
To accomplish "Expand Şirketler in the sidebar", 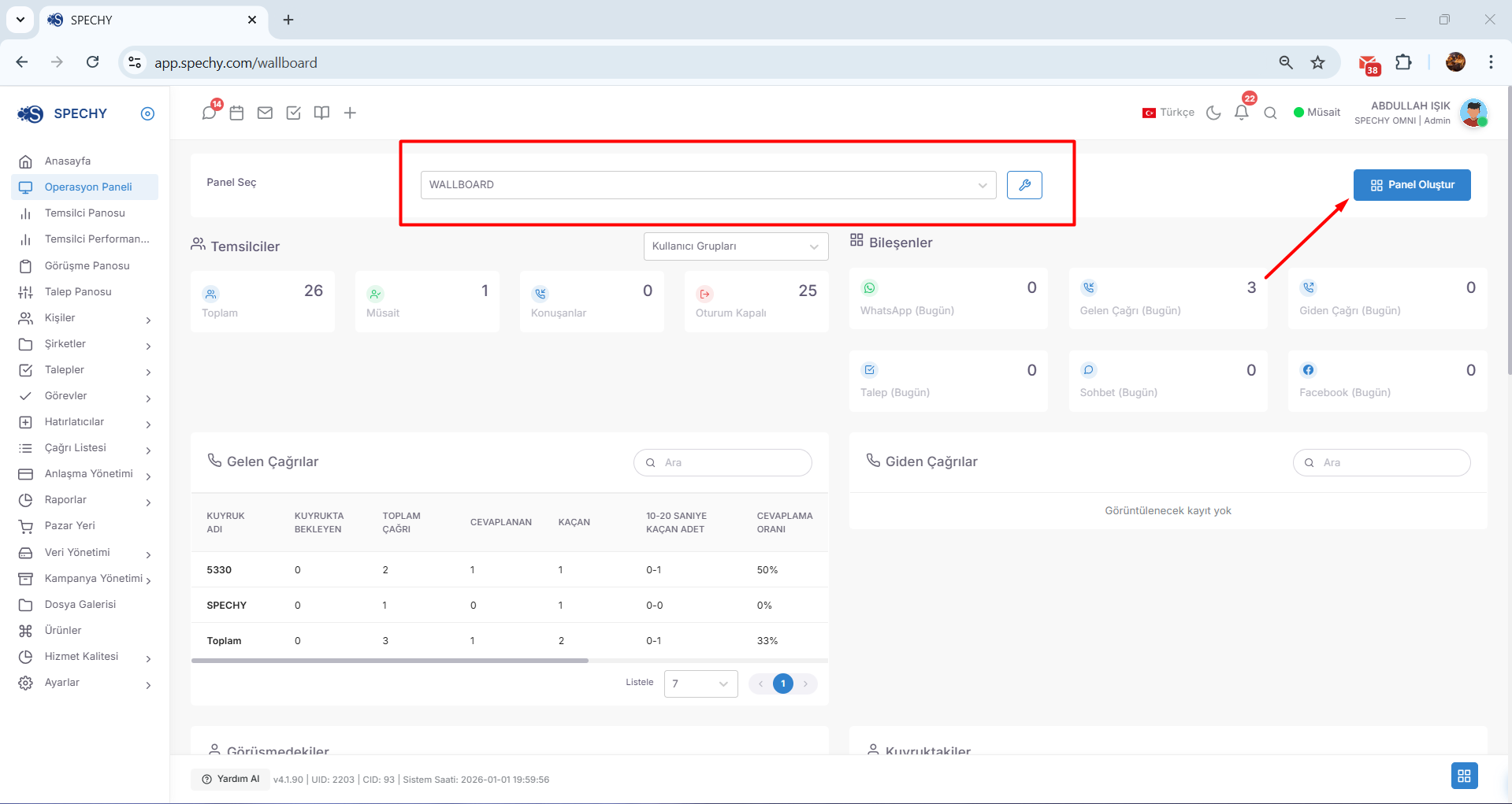I will coord(85,344).
